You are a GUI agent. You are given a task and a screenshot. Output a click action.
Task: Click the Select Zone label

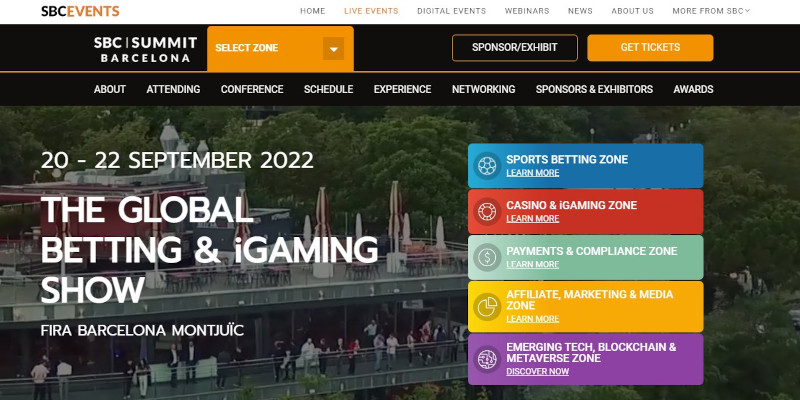[x=246, y=48]
